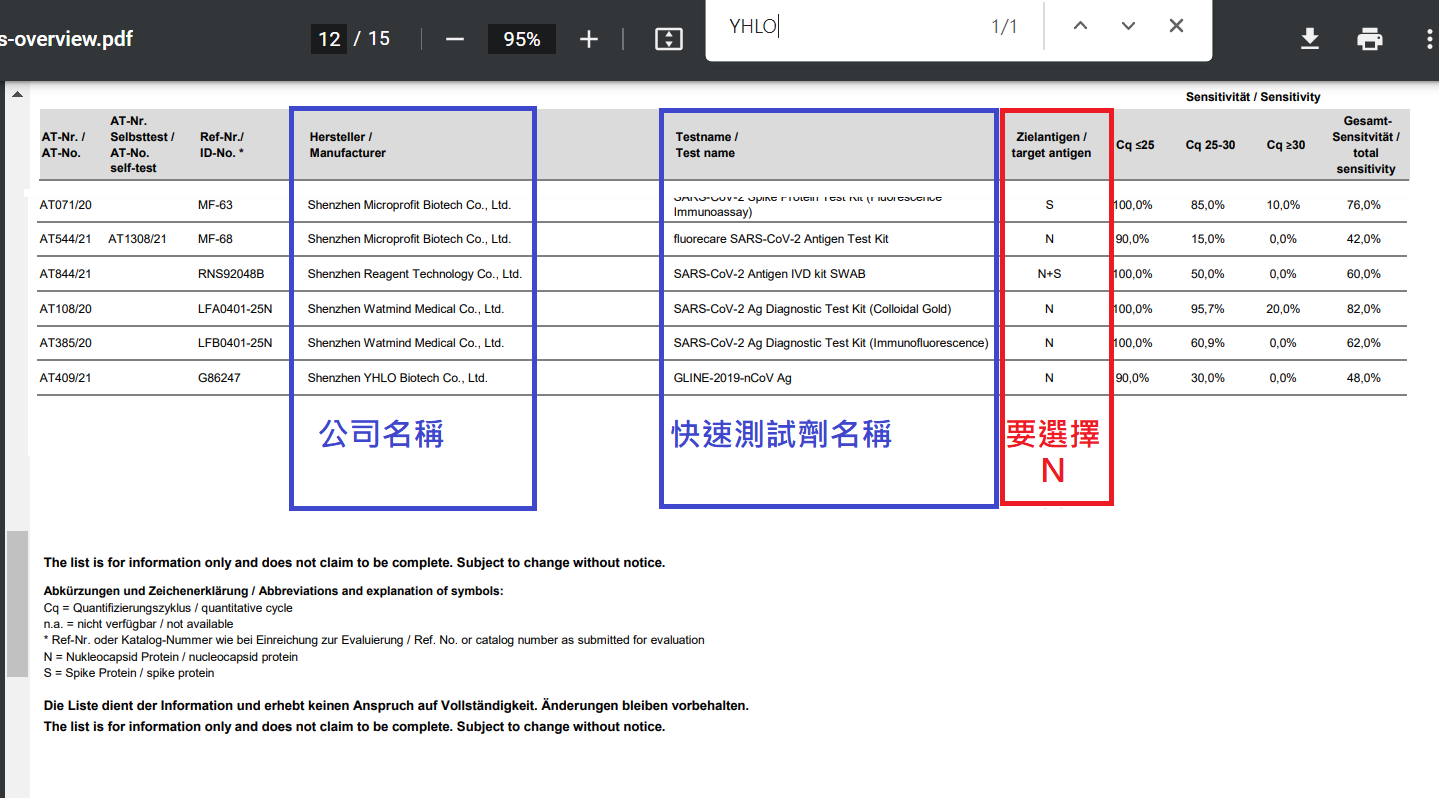This screenshot has width=1439, height=798.
Task: Click 'SARS-CoV-2 Ag Diagnostic Test Kit (Colloidal Gold)'
Action: 812,309
